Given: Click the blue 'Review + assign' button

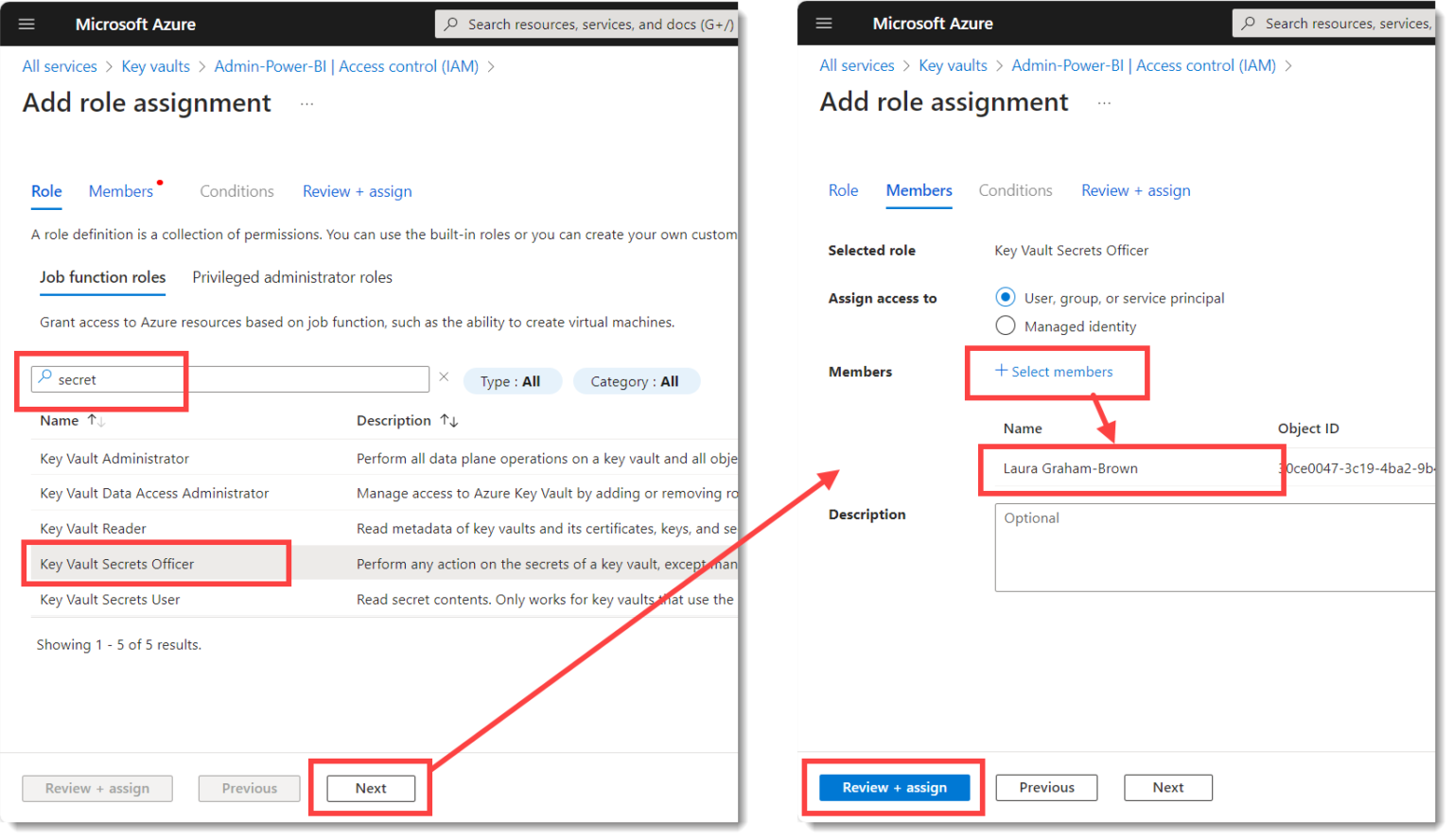Looking at the screenshot, I should (x=893, y=787).
